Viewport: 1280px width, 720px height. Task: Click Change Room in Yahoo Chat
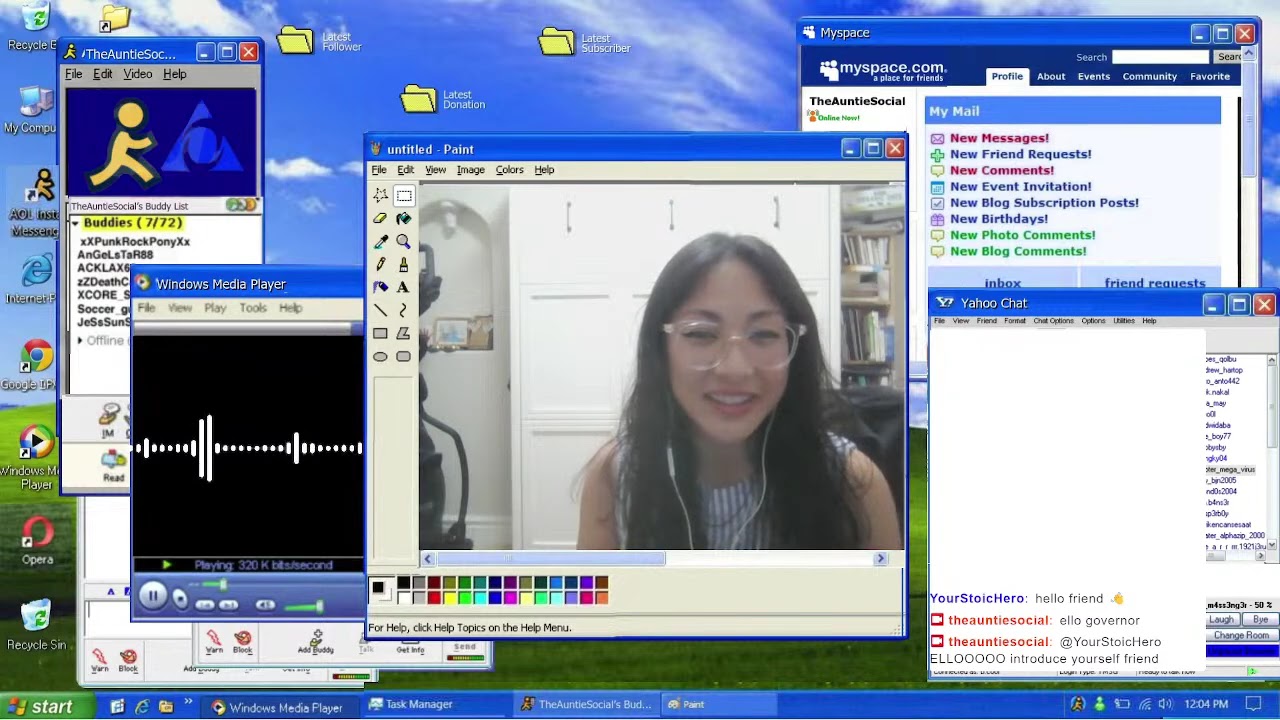click(x=1241, y=636)
